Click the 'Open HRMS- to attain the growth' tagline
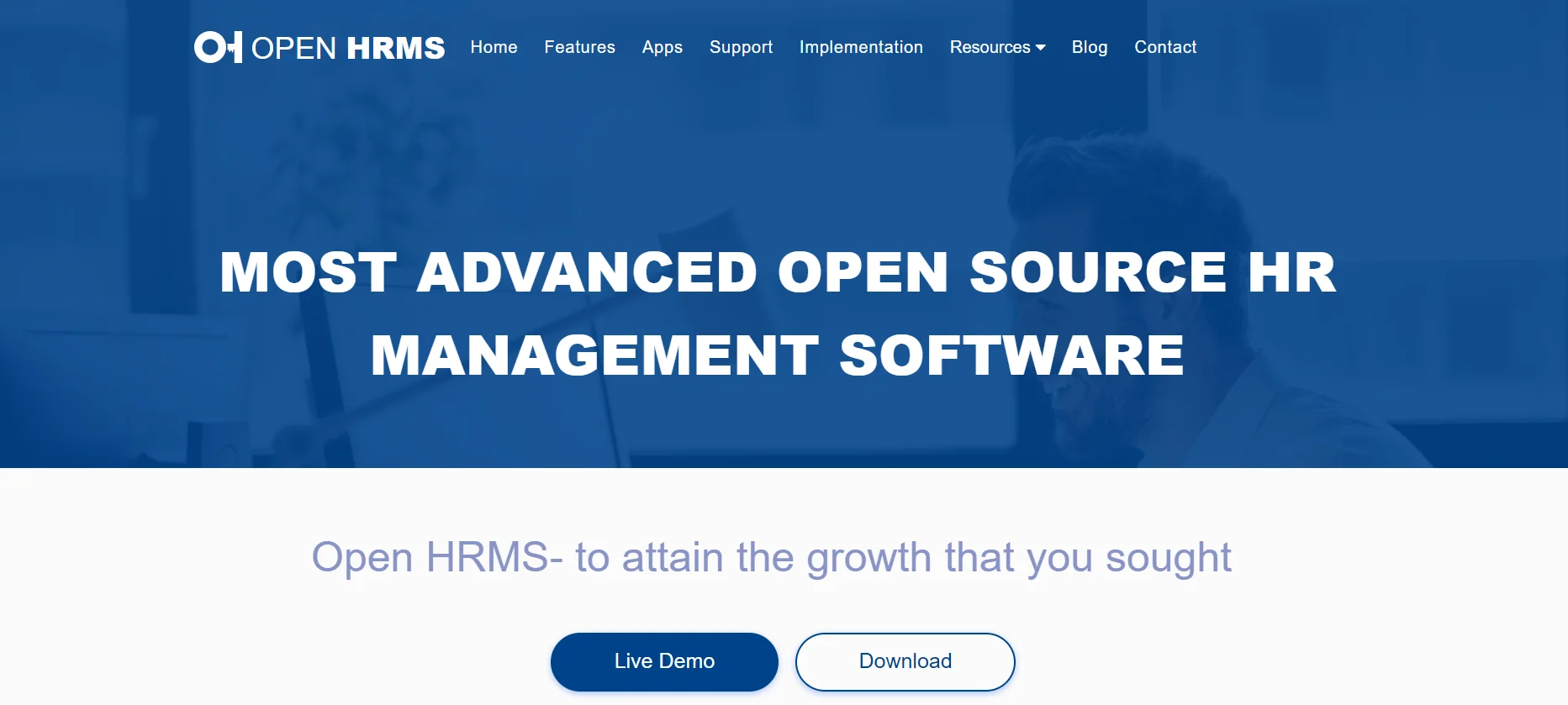This screenshot has height=705, width=1568. click(771, 558)
